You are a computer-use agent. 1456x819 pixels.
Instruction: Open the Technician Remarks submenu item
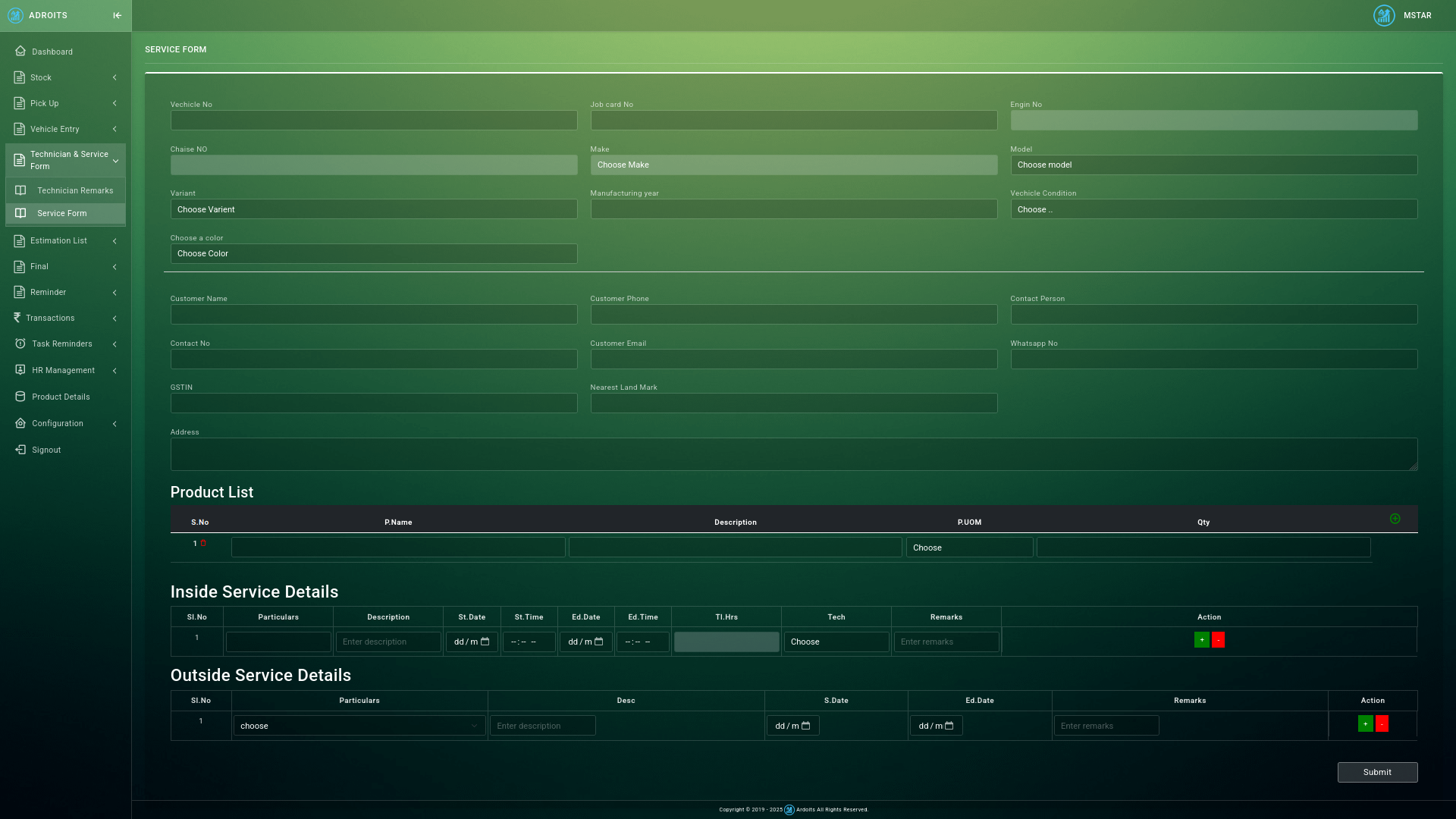[x=74, y=190]
